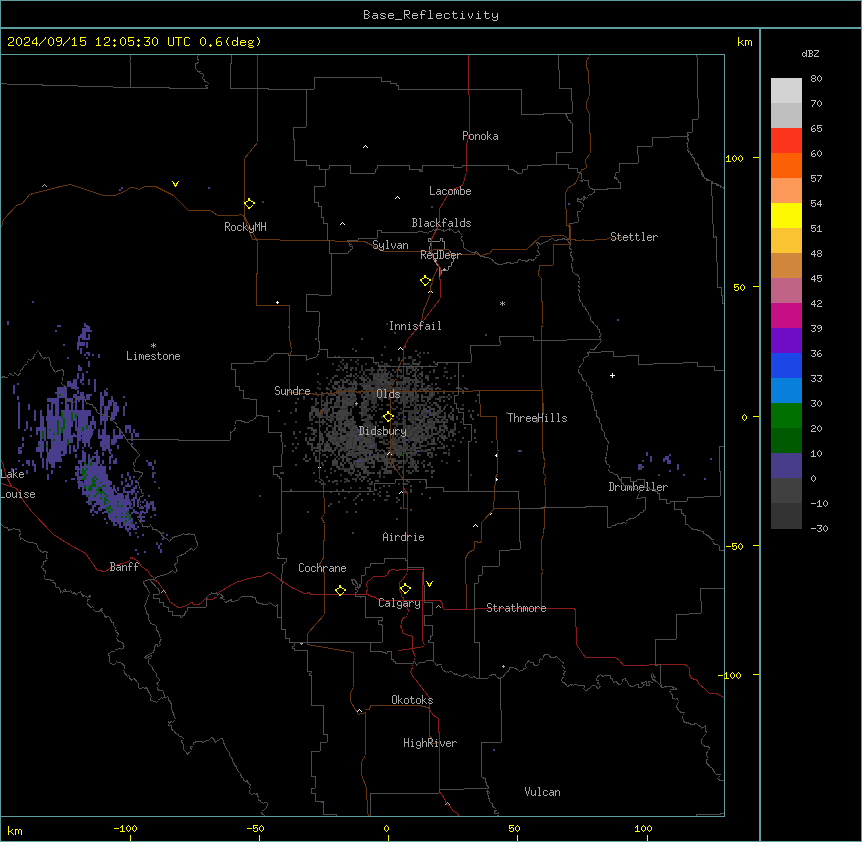Click the purple 36-39 dBZ legend swatch

(786, 341)
